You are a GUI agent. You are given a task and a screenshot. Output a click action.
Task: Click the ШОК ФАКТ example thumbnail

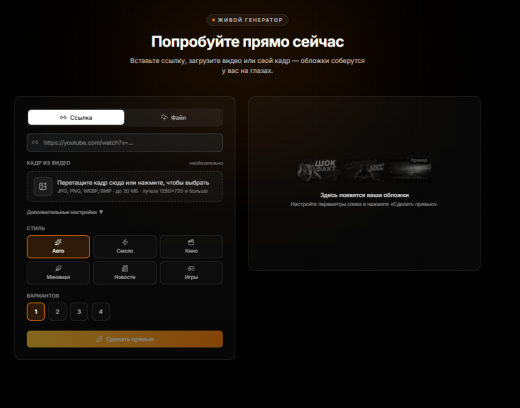click(x=318, y=170)
